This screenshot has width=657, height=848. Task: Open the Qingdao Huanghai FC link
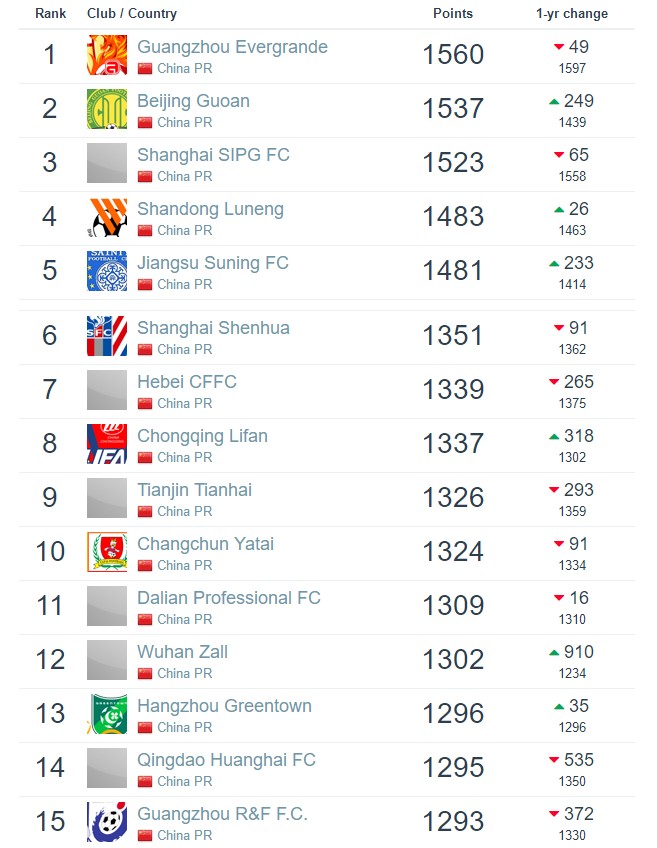[x=226, y=760]
